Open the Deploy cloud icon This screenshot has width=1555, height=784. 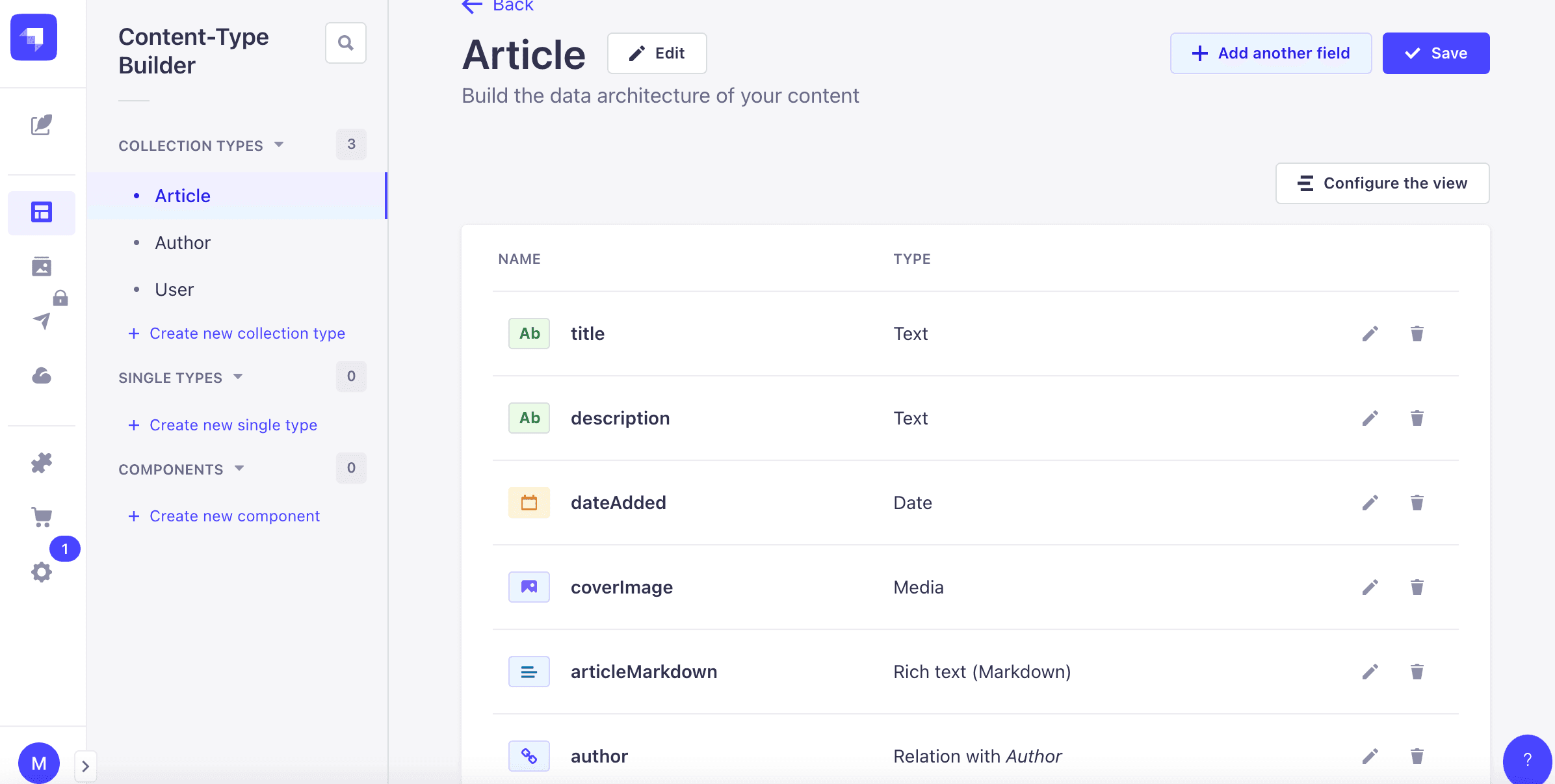(42, 375)
